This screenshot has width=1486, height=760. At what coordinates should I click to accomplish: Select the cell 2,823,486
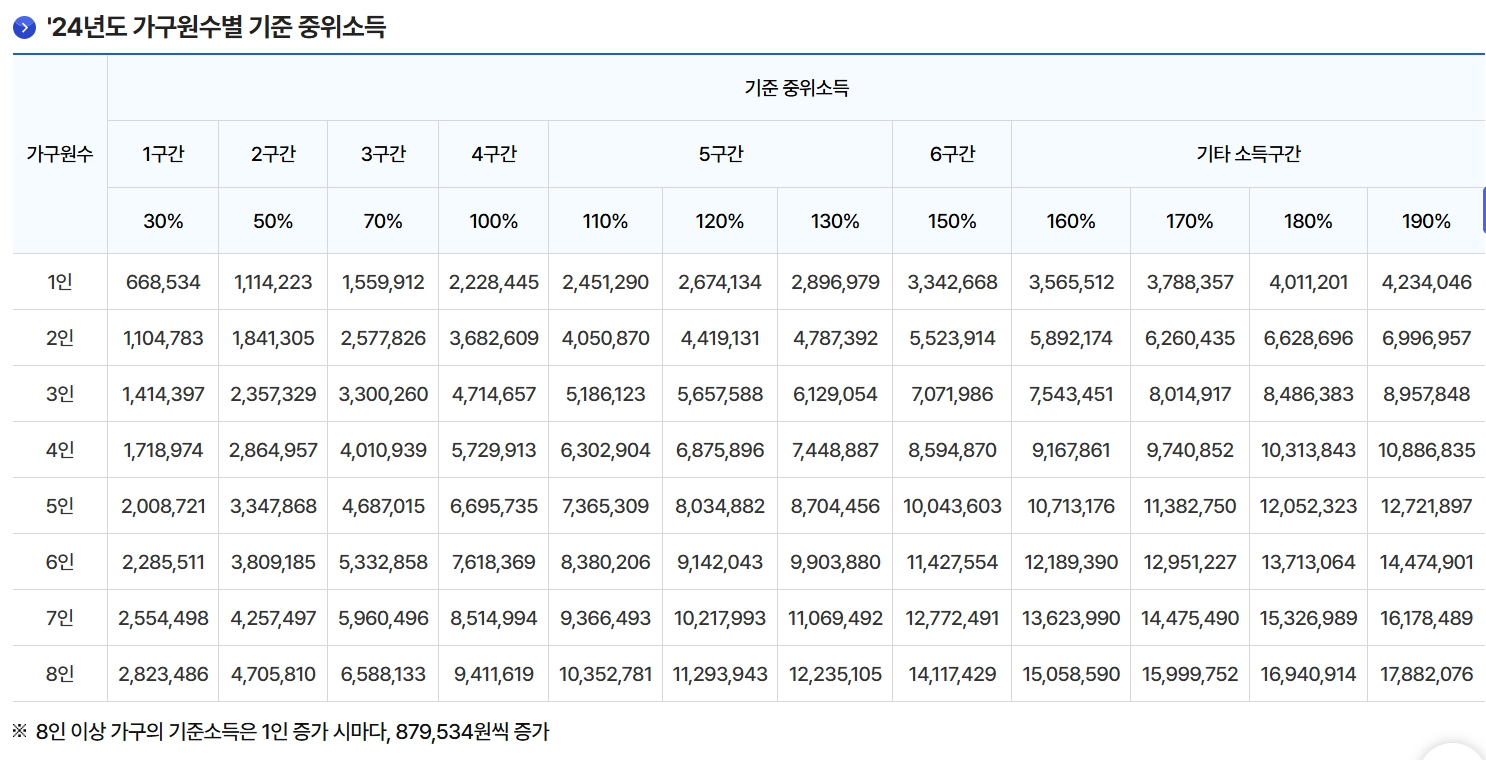pos(163,674)
